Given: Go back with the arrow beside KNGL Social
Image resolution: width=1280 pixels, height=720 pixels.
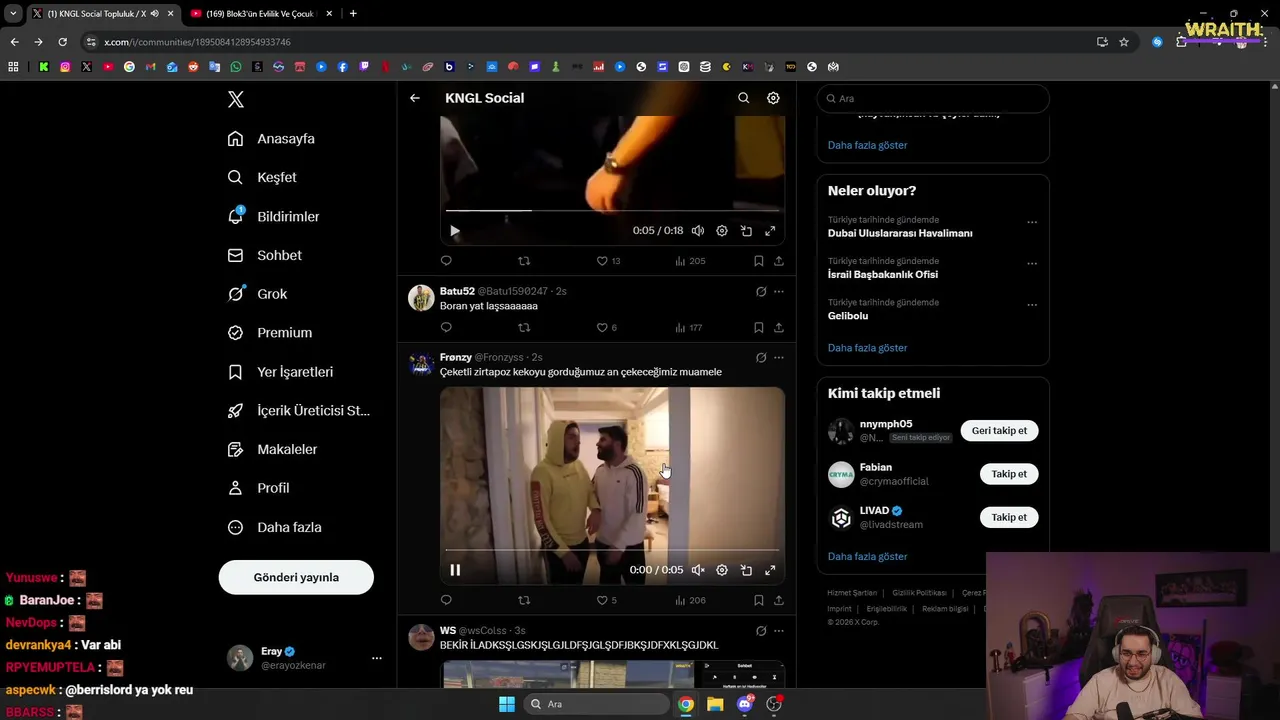Looking at the screenshot, I should pyautogui.click(x=415, y=98).
